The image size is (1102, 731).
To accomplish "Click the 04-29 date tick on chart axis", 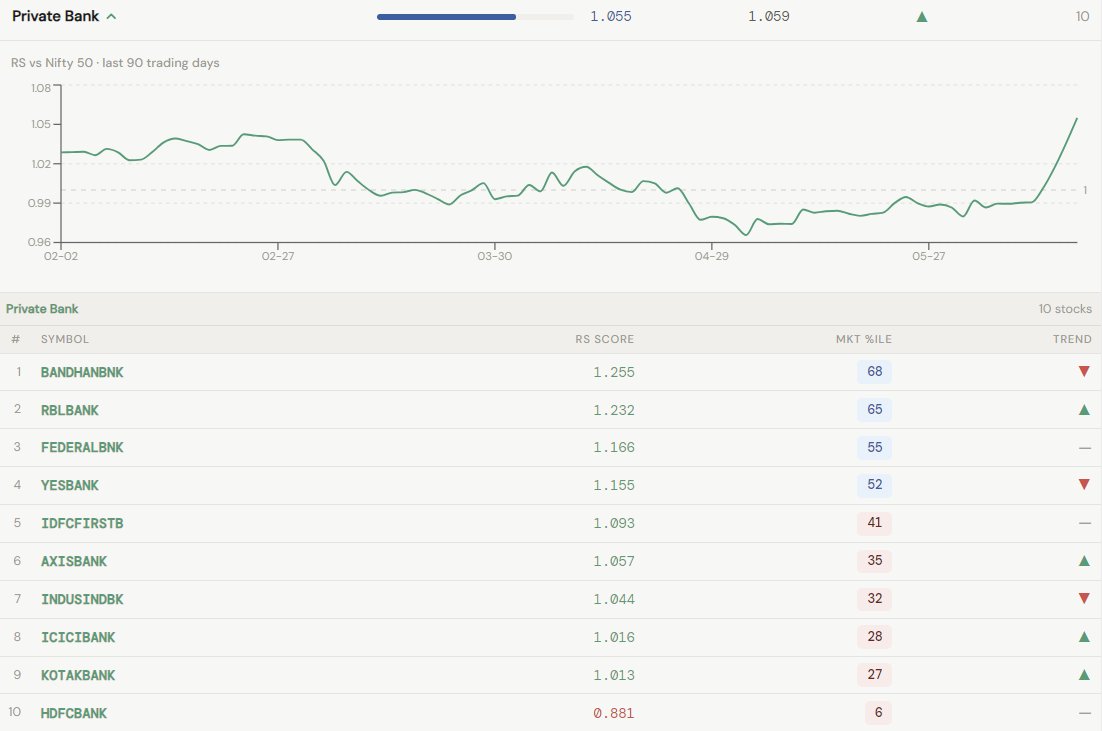I will (x=712, y=257).
